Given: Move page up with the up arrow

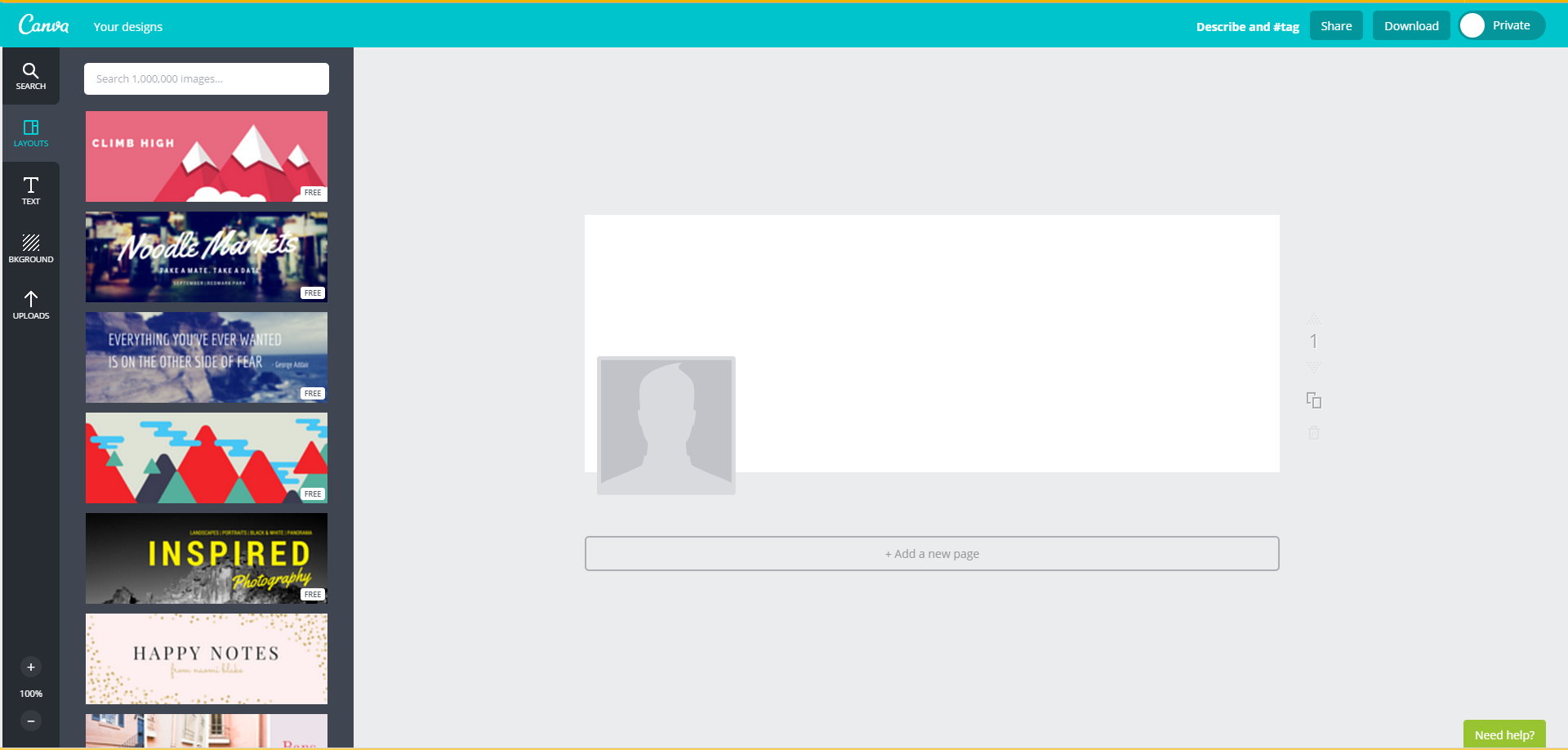Looking at the screenshot, I should (x=1314, y=318).
